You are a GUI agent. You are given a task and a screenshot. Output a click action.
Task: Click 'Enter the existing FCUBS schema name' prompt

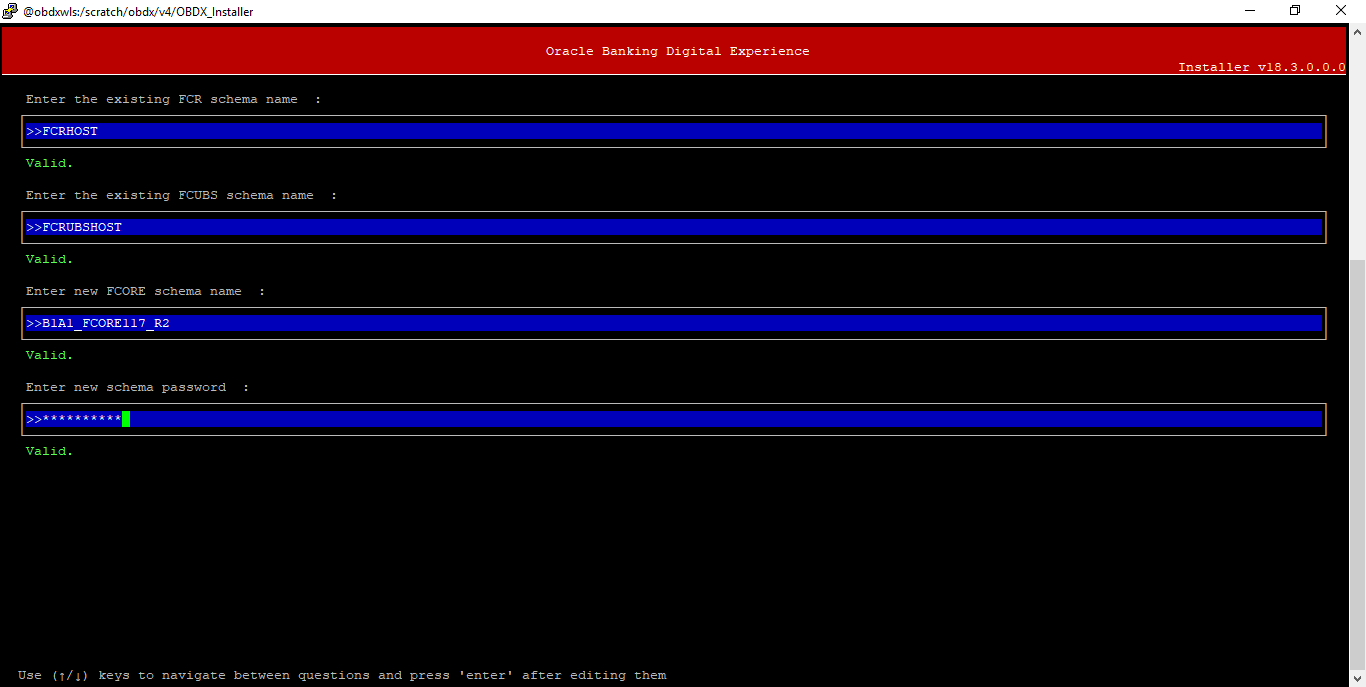click(181, 195)
